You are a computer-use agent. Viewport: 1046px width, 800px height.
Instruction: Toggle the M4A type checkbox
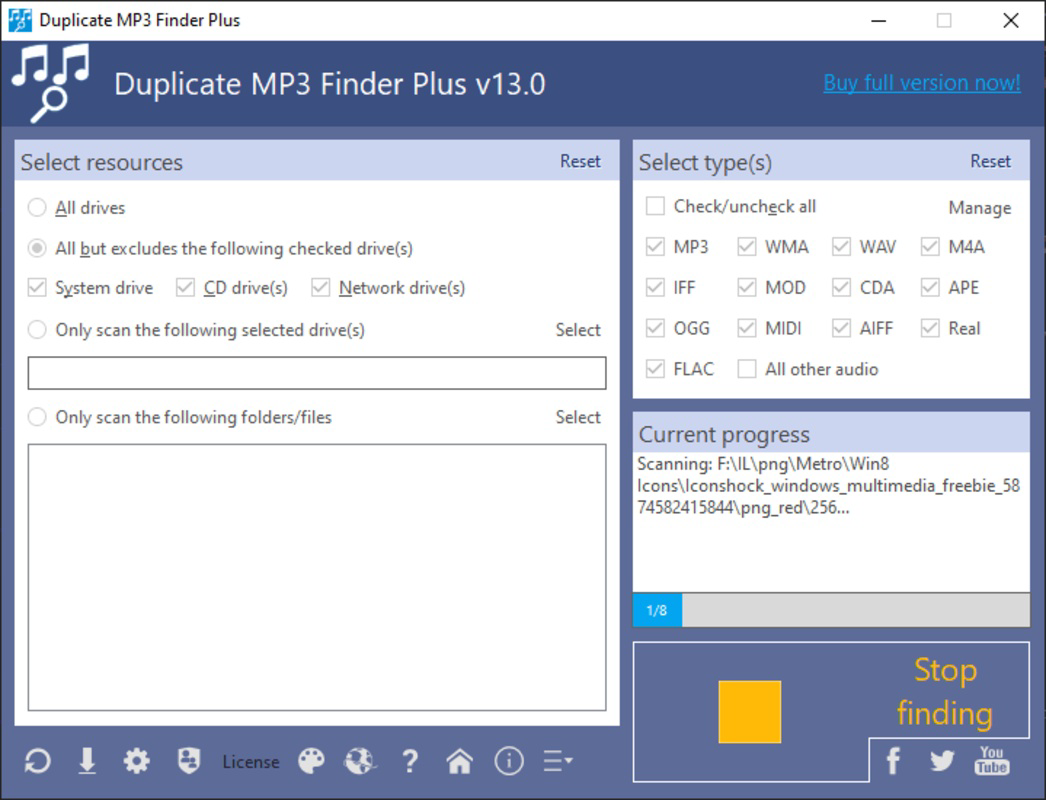pos(930,247)
